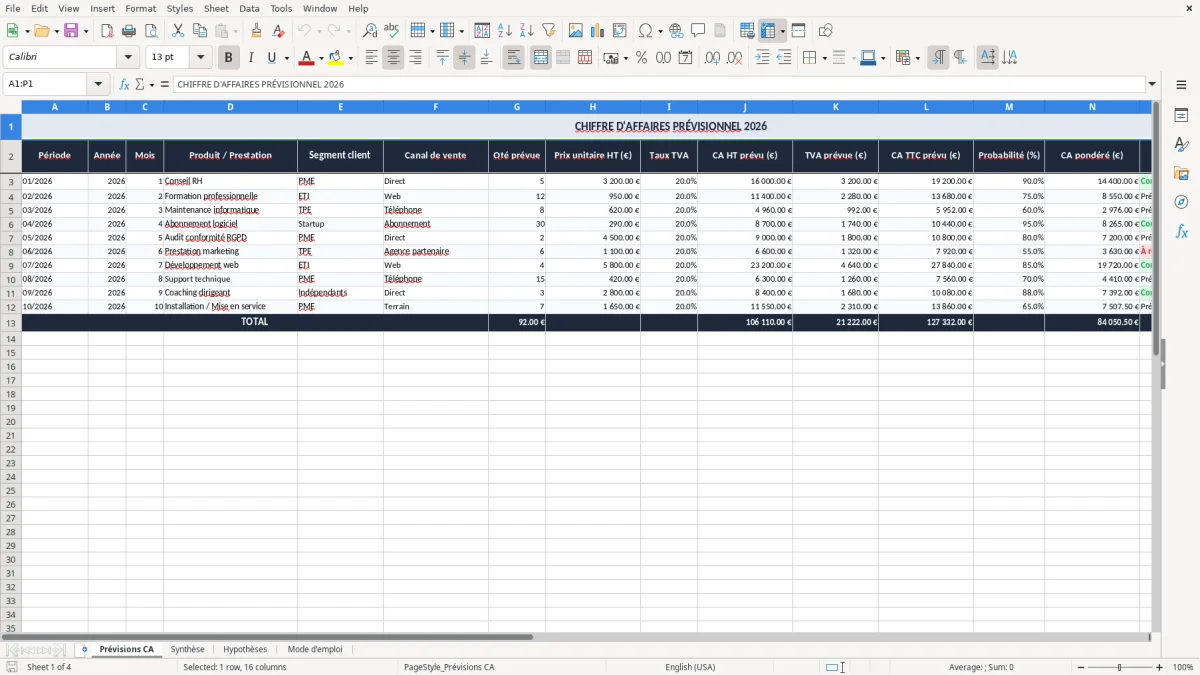
Task: Toggle Align Left button
Action: pos(371,58)
